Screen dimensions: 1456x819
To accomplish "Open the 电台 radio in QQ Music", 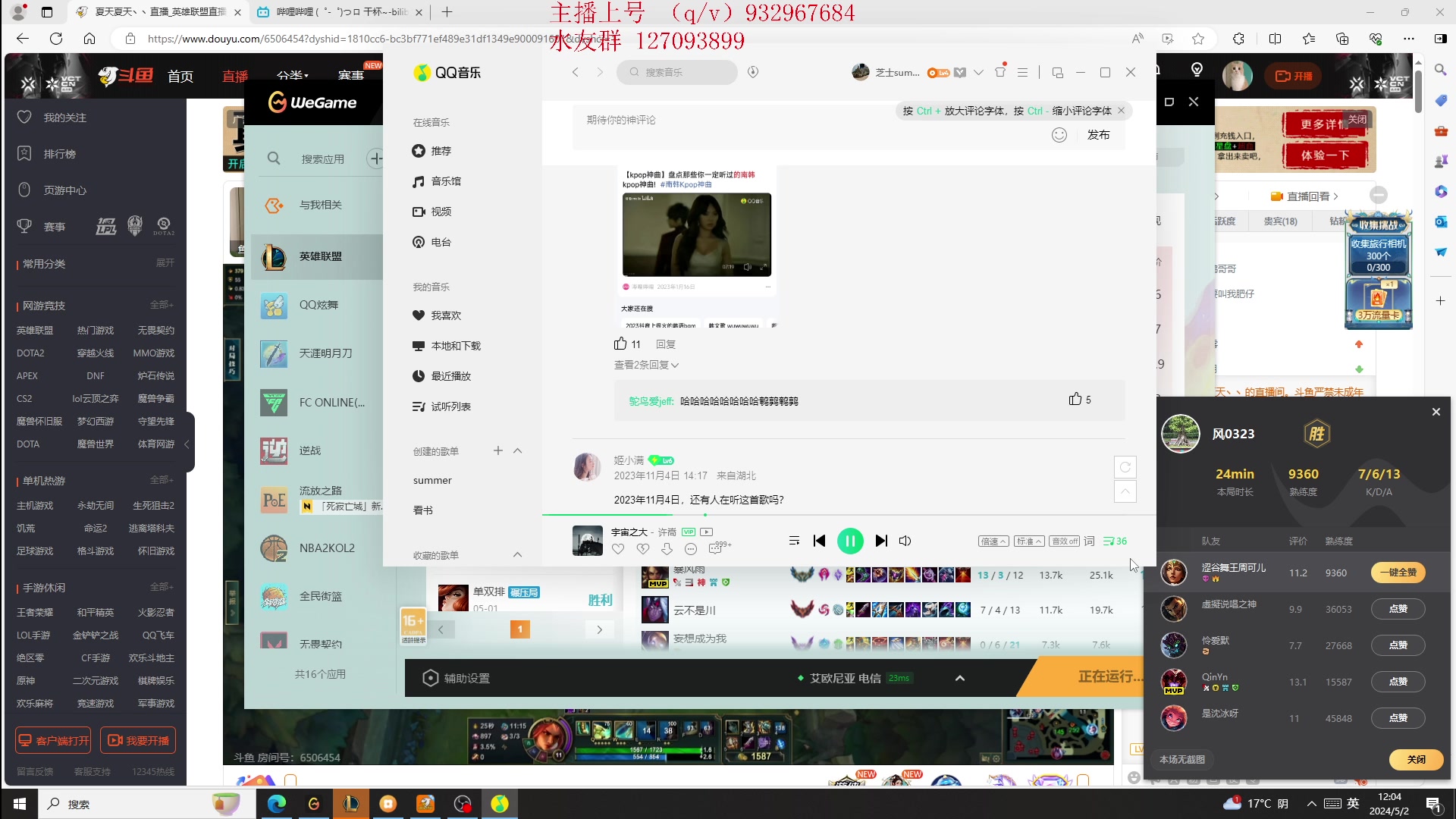I will click(x=440, y=242).
